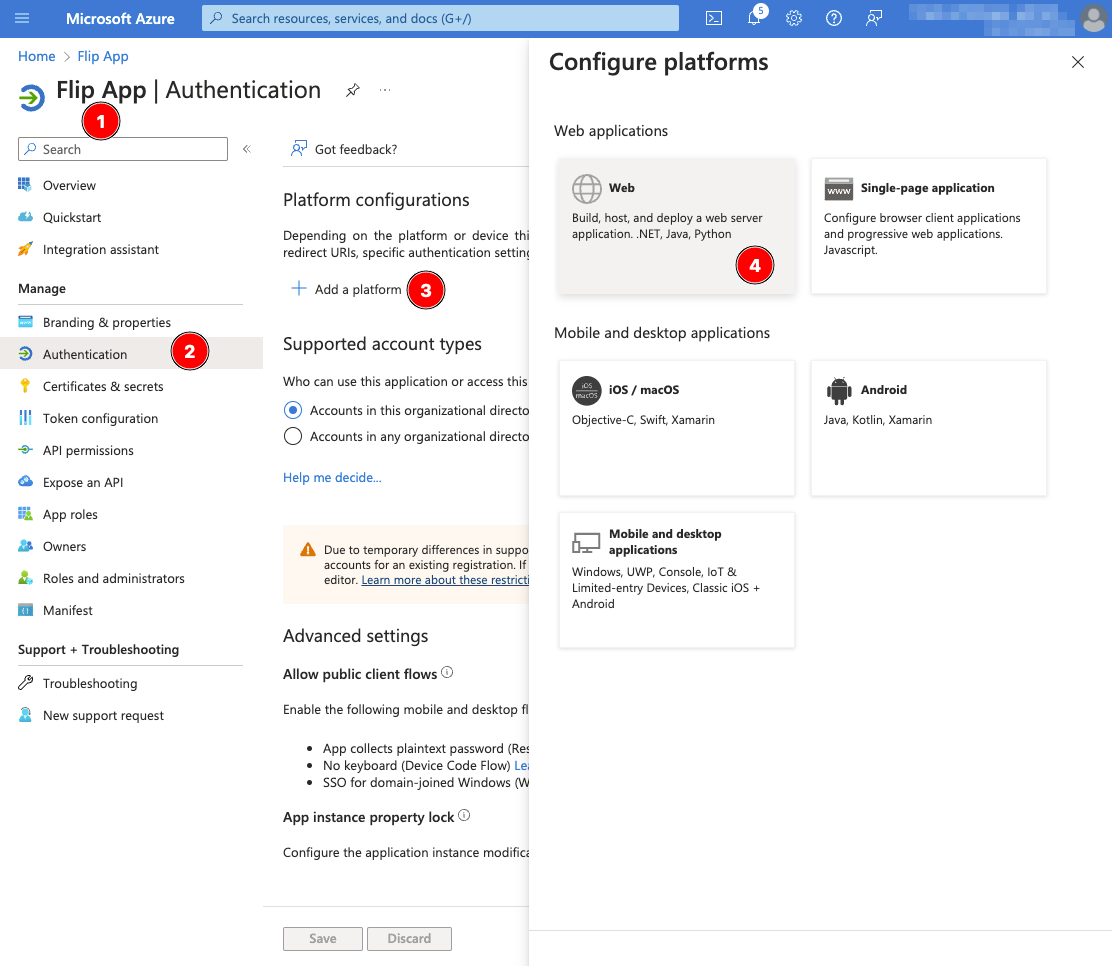Click Add a platform
Viewport: 1112px width, 966px height.
tap(347, 289)
